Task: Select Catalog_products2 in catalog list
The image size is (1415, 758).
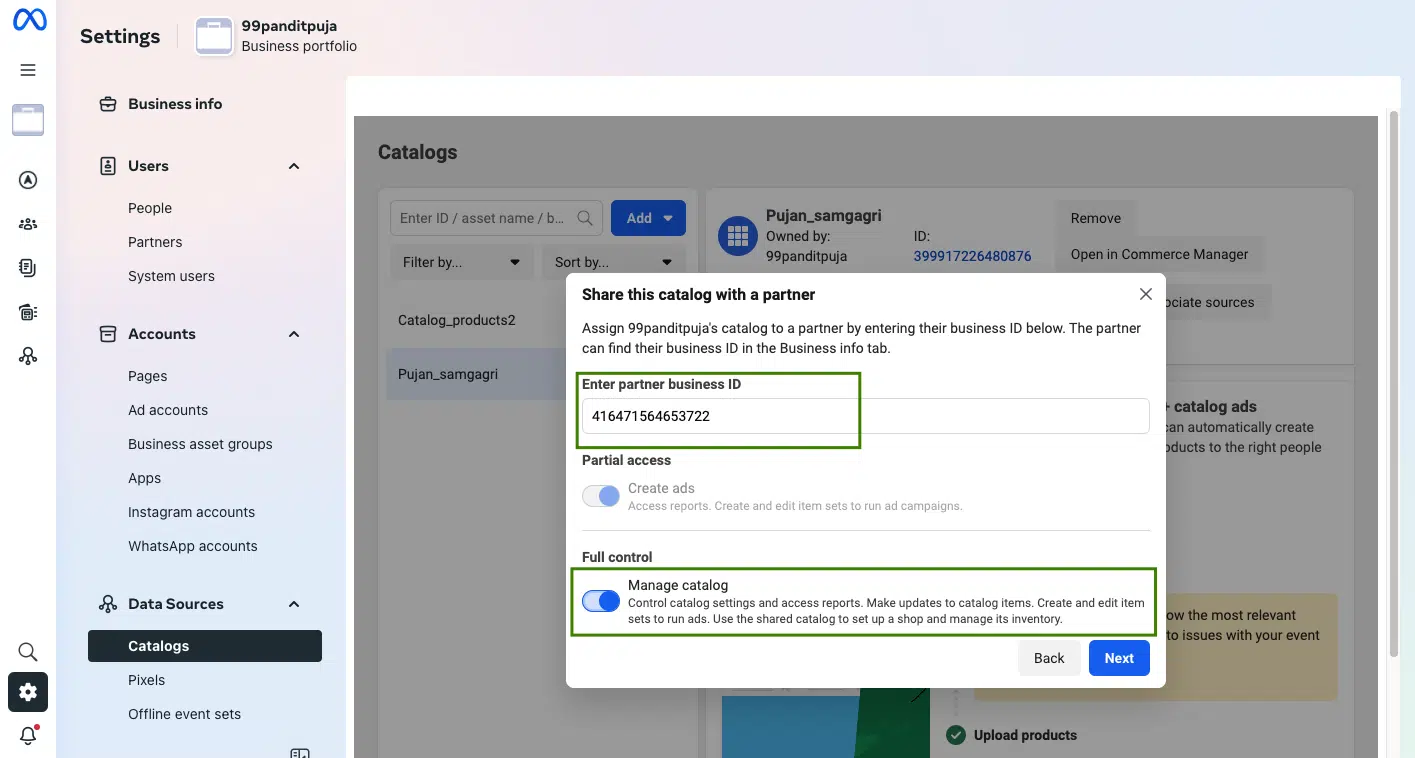Action: [457, 320]
